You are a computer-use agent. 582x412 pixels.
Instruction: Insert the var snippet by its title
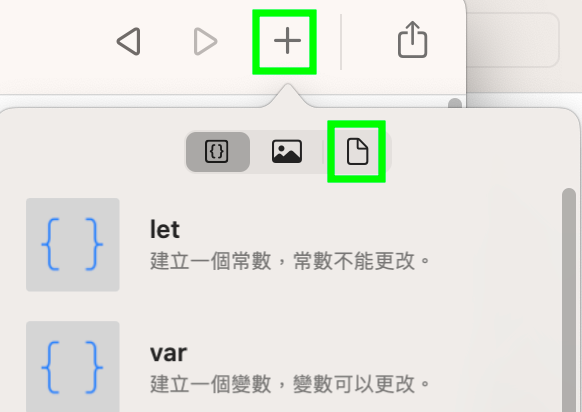168,353
